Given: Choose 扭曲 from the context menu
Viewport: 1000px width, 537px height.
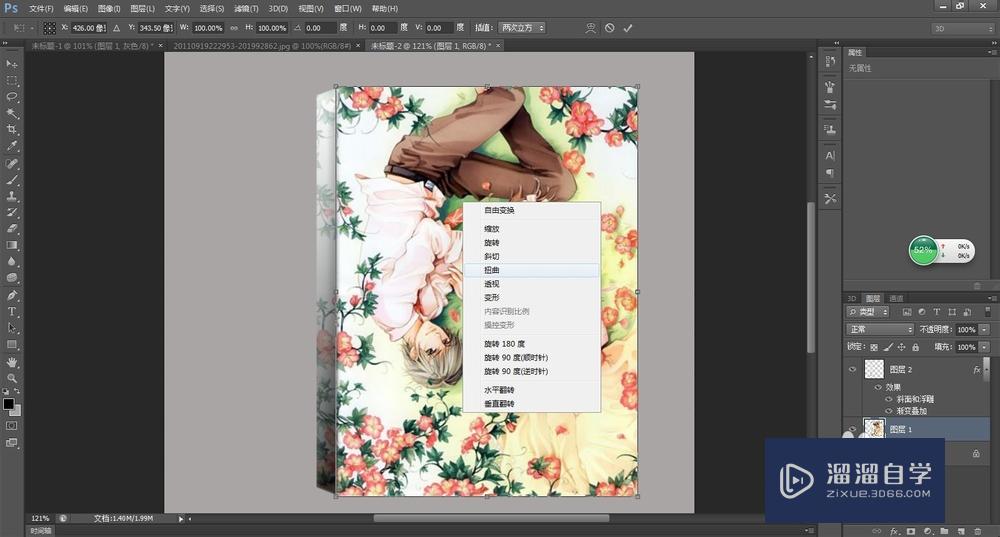Looking at the screenshot, I should [x=492, y=270].
